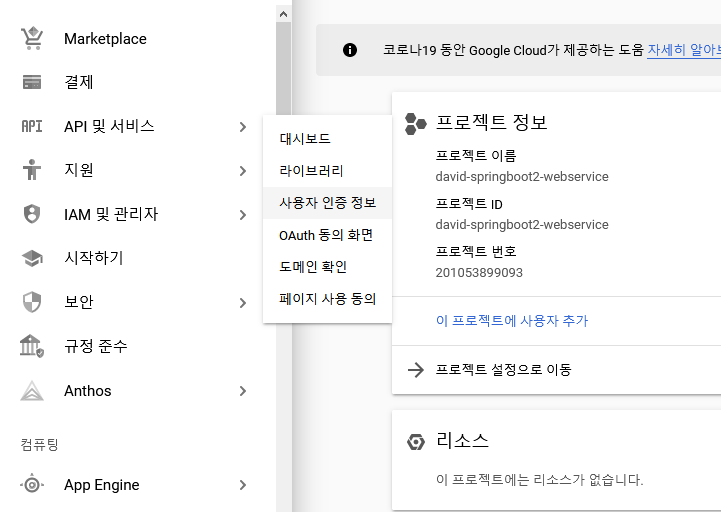This screenshot has height=512, width=721.
Task: Click the 보안 shield icon
Action: click(32, 302)
